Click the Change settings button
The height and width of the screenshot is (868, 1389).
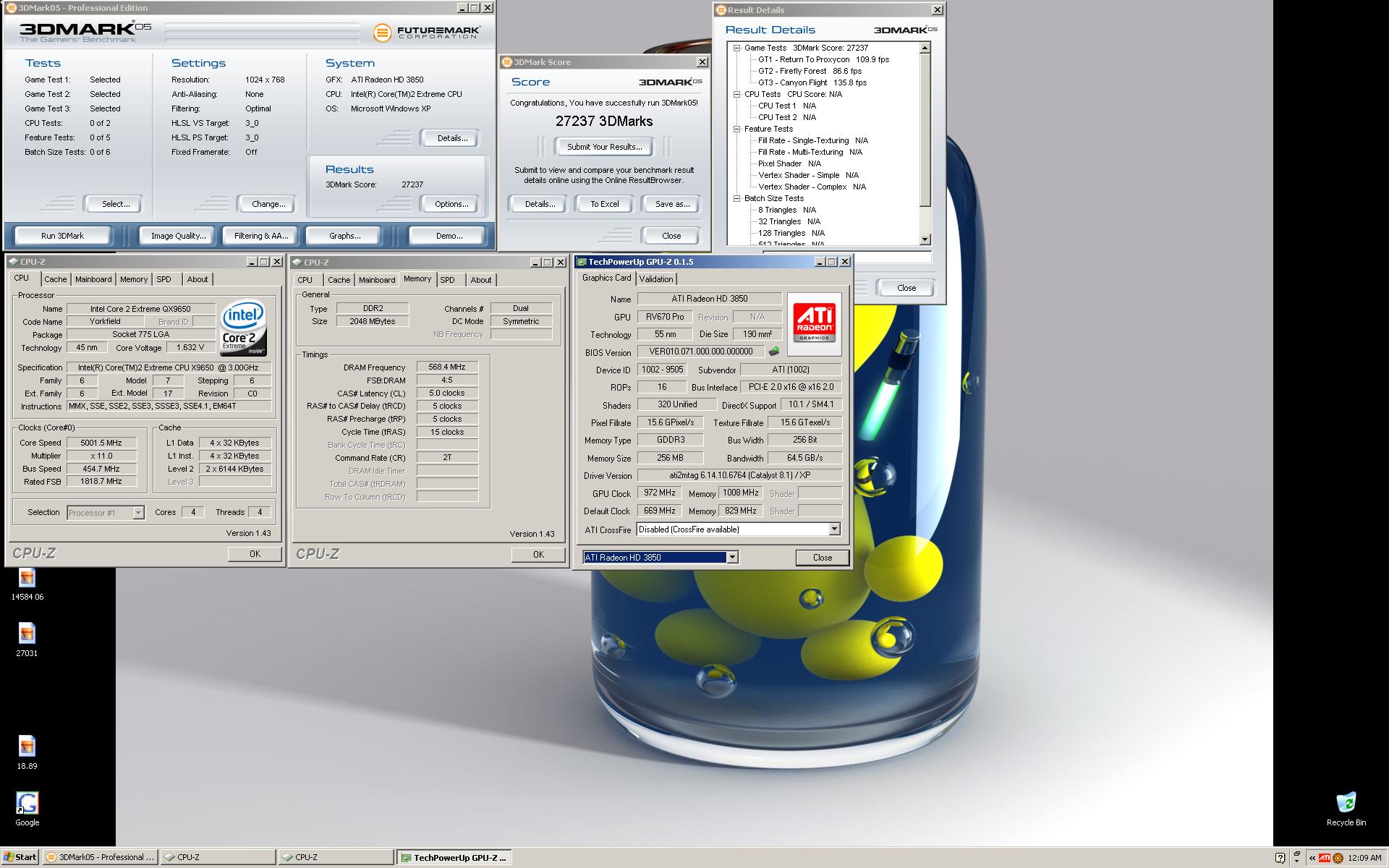(268, 204)
